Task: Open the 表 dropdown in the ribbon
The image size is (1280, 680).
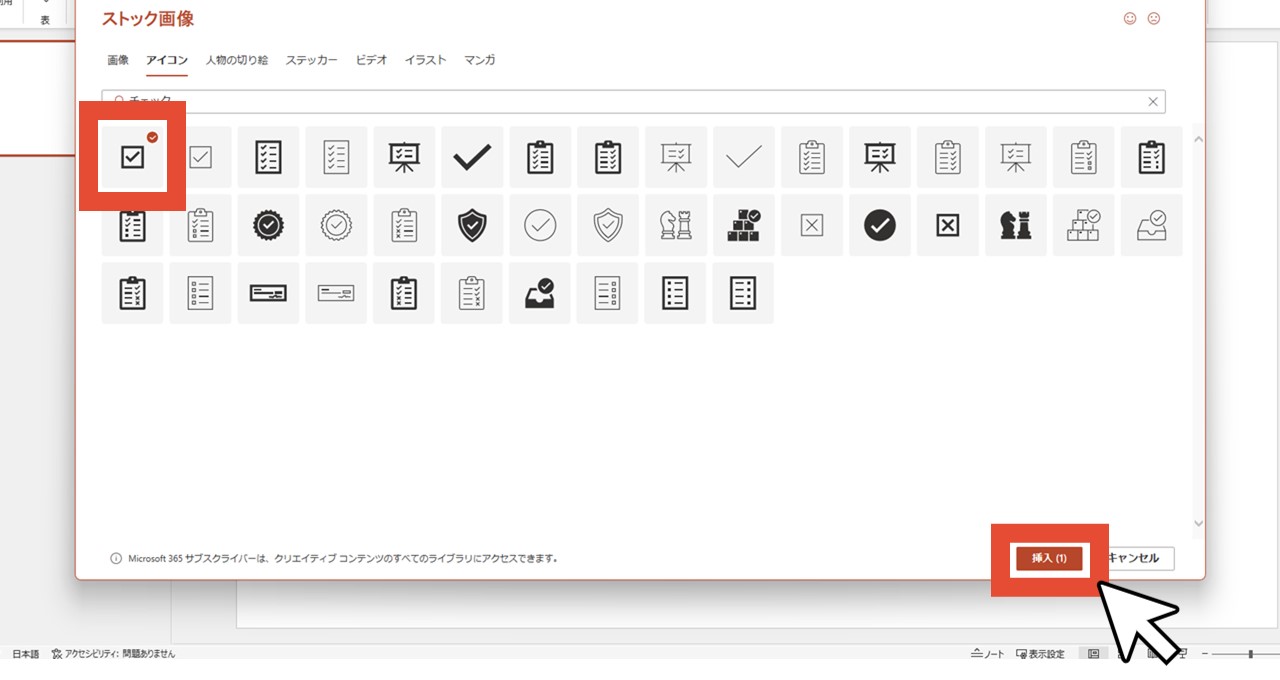Action: [x=45, y=13]
